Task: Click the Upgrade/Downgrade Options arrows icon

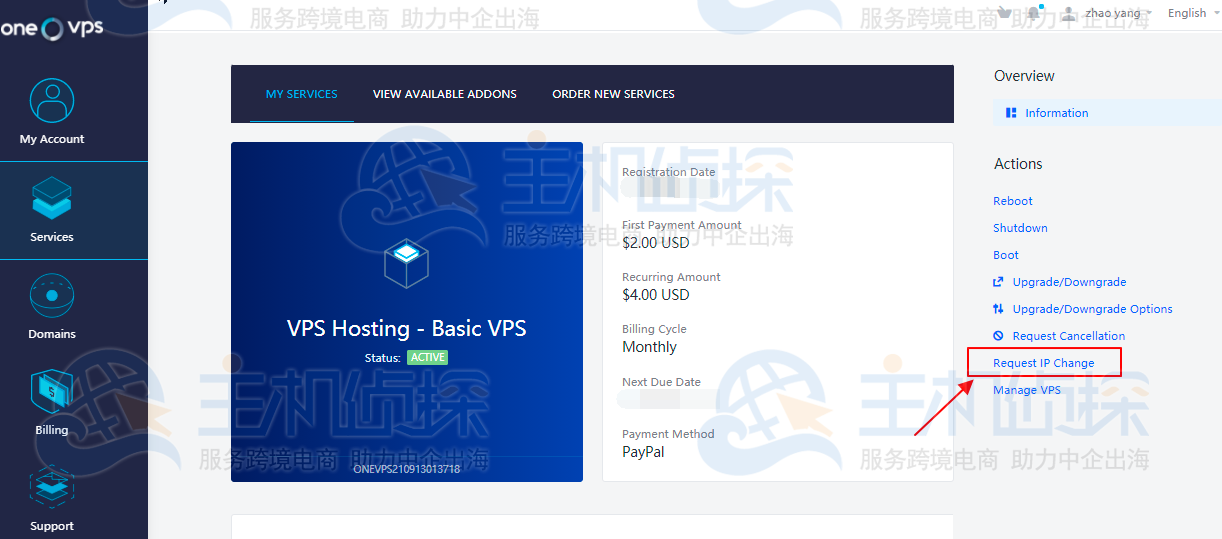Action: [998, 309]
